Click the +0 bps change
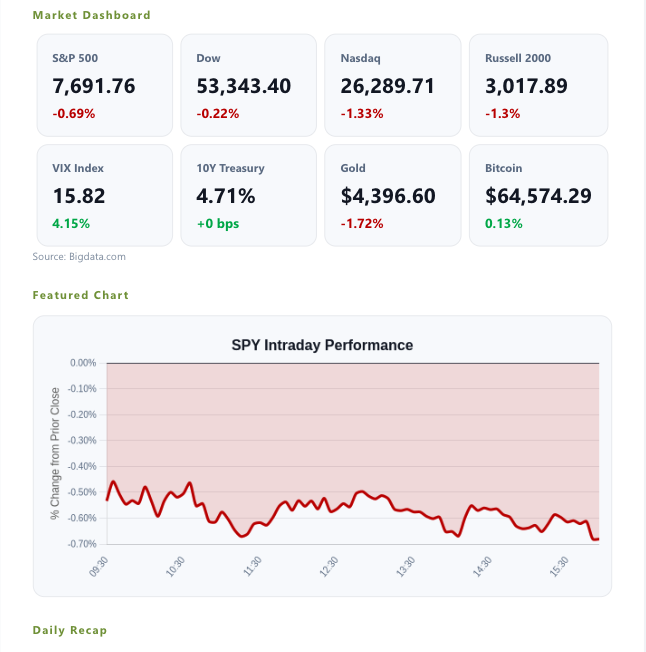646x652 pixels. (x=218, y=224)
